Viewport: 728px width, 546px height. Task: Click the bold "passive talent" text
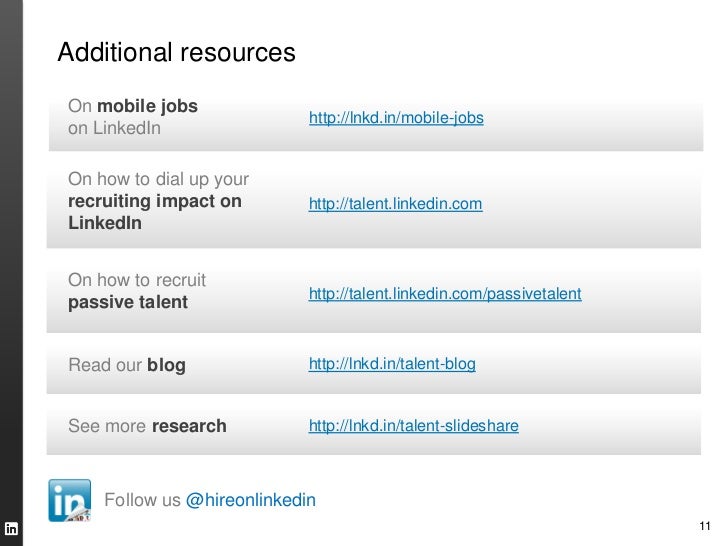tap(128, 302)
